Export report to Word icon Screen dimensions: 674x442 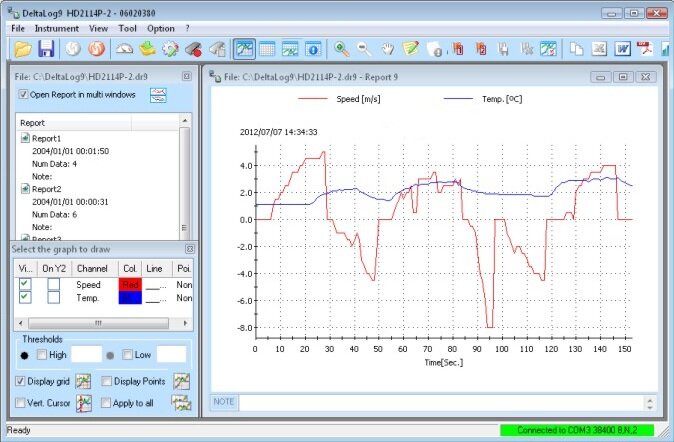click(622, 49)
